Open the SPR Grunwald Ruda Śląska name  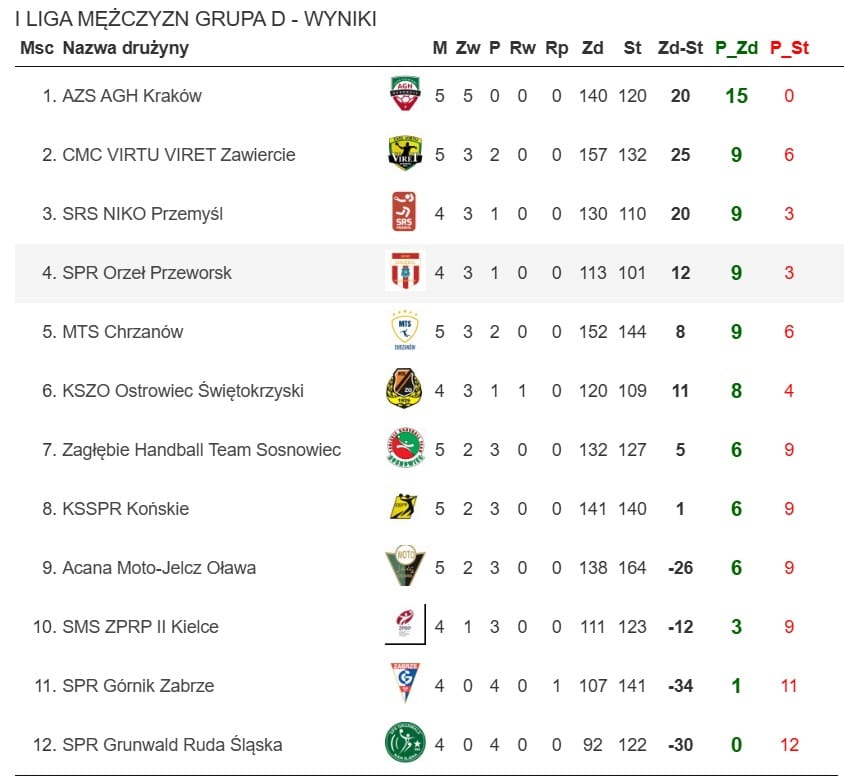(172, 745)
